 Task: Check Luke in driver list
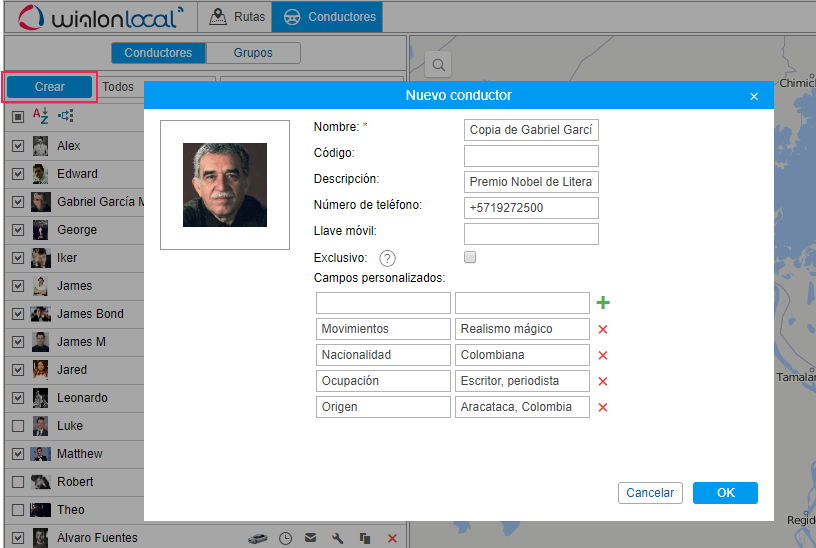point(18,426)
